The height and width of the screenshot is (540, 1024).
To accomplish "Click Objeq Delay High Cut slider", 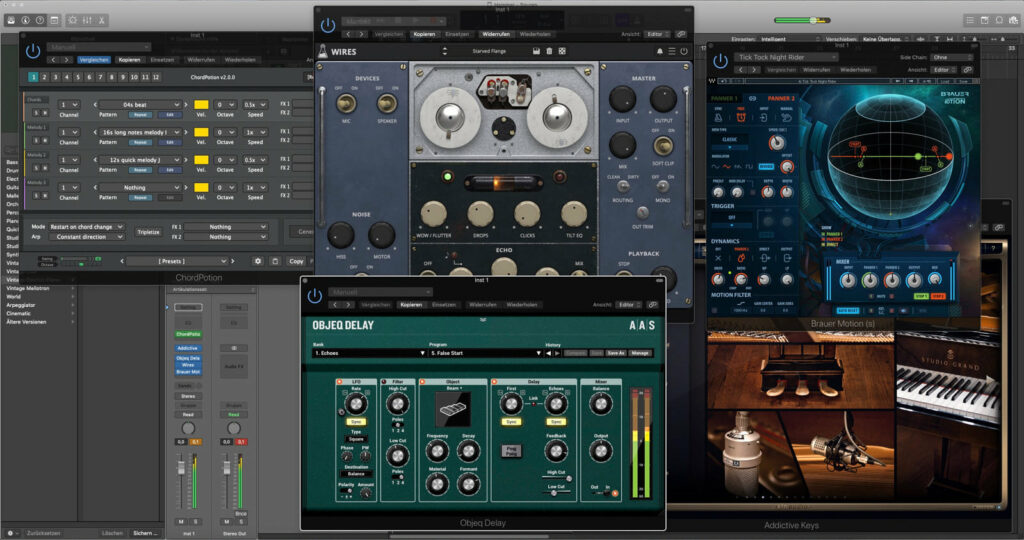I will tap(556, 479).
